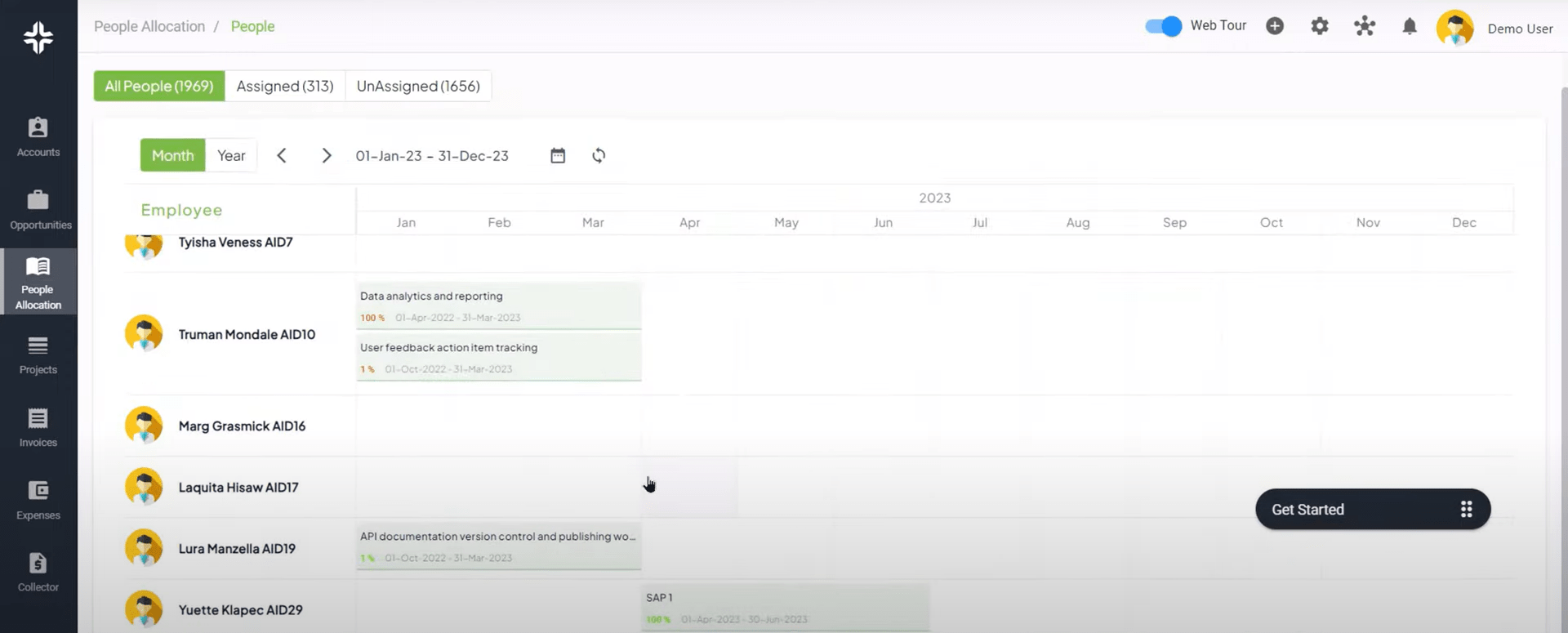
Task: Switch to the Assigned (313) tab
Action: (285, 87)
